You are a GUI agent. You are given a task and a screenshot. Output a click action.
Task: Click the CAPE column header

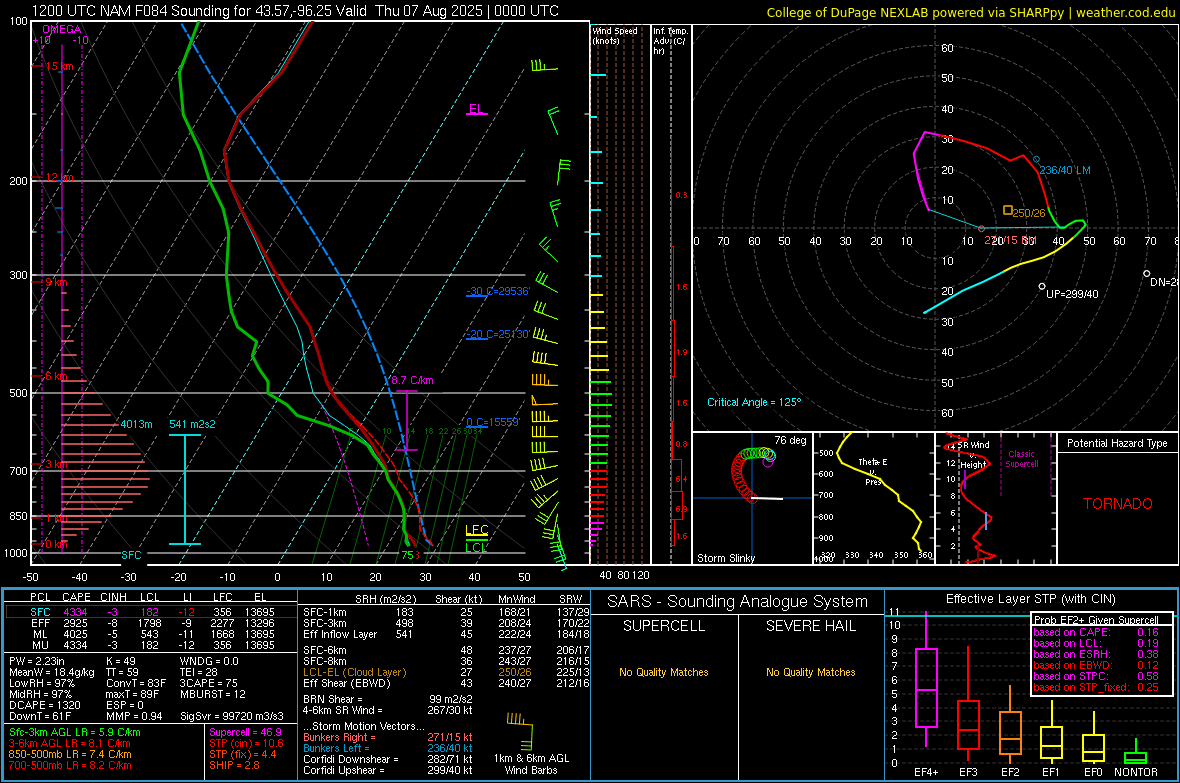[x=76, y=597]
